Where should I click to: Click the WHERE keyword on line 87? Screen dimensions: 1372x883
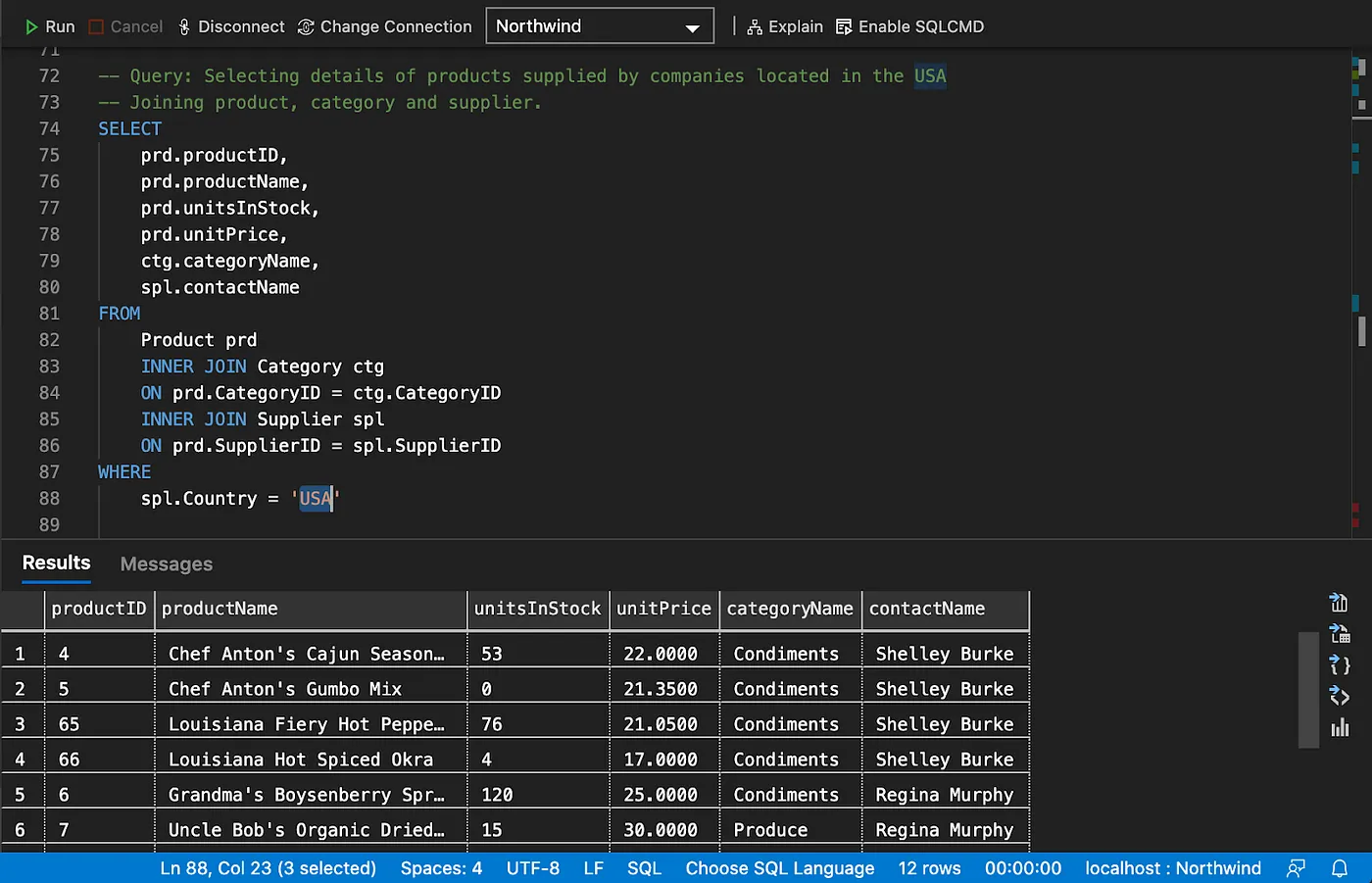(x=124, y=472)
